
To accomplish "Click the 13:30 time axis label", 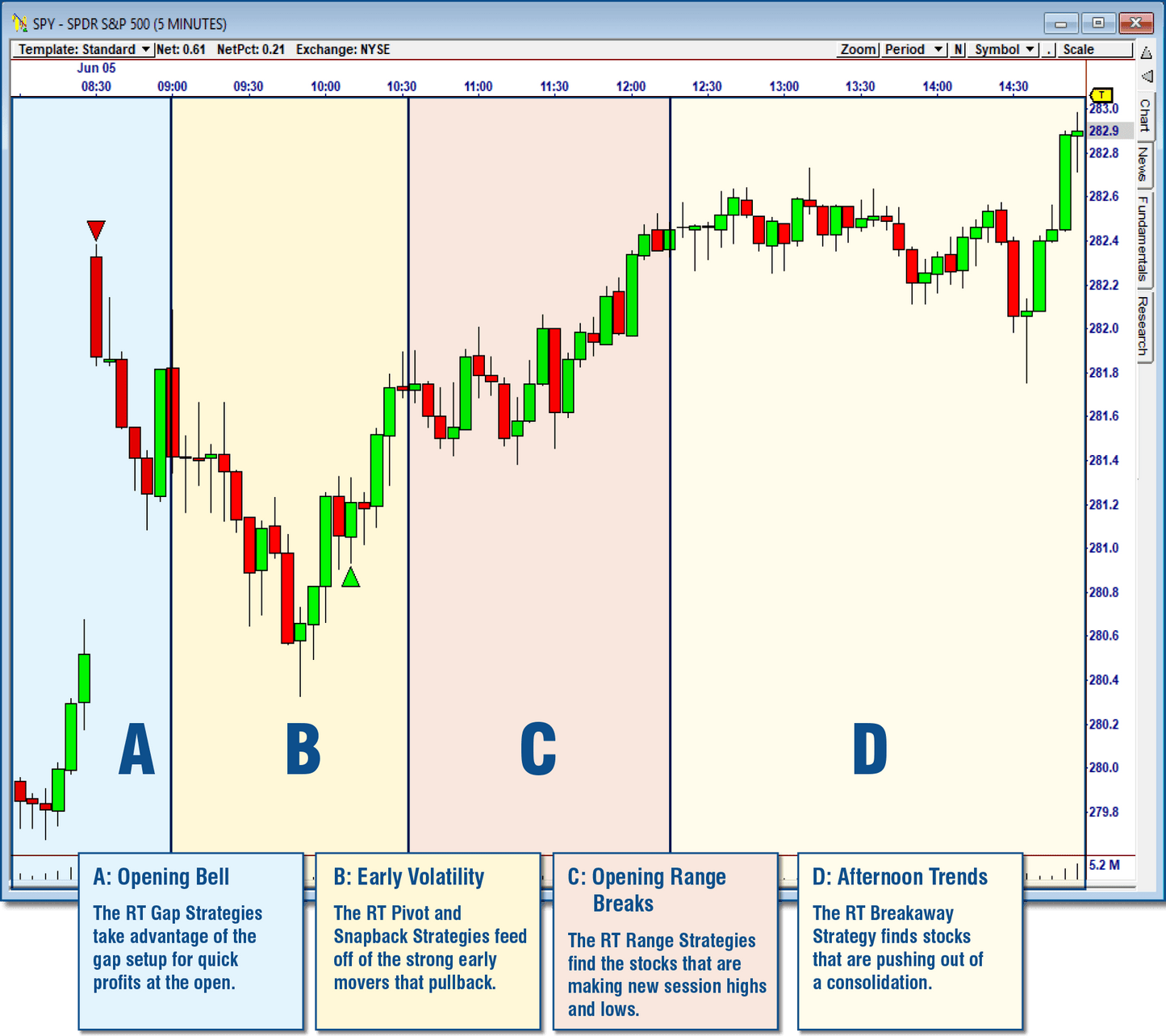I will pyautogui.click(x=860, y=86).
